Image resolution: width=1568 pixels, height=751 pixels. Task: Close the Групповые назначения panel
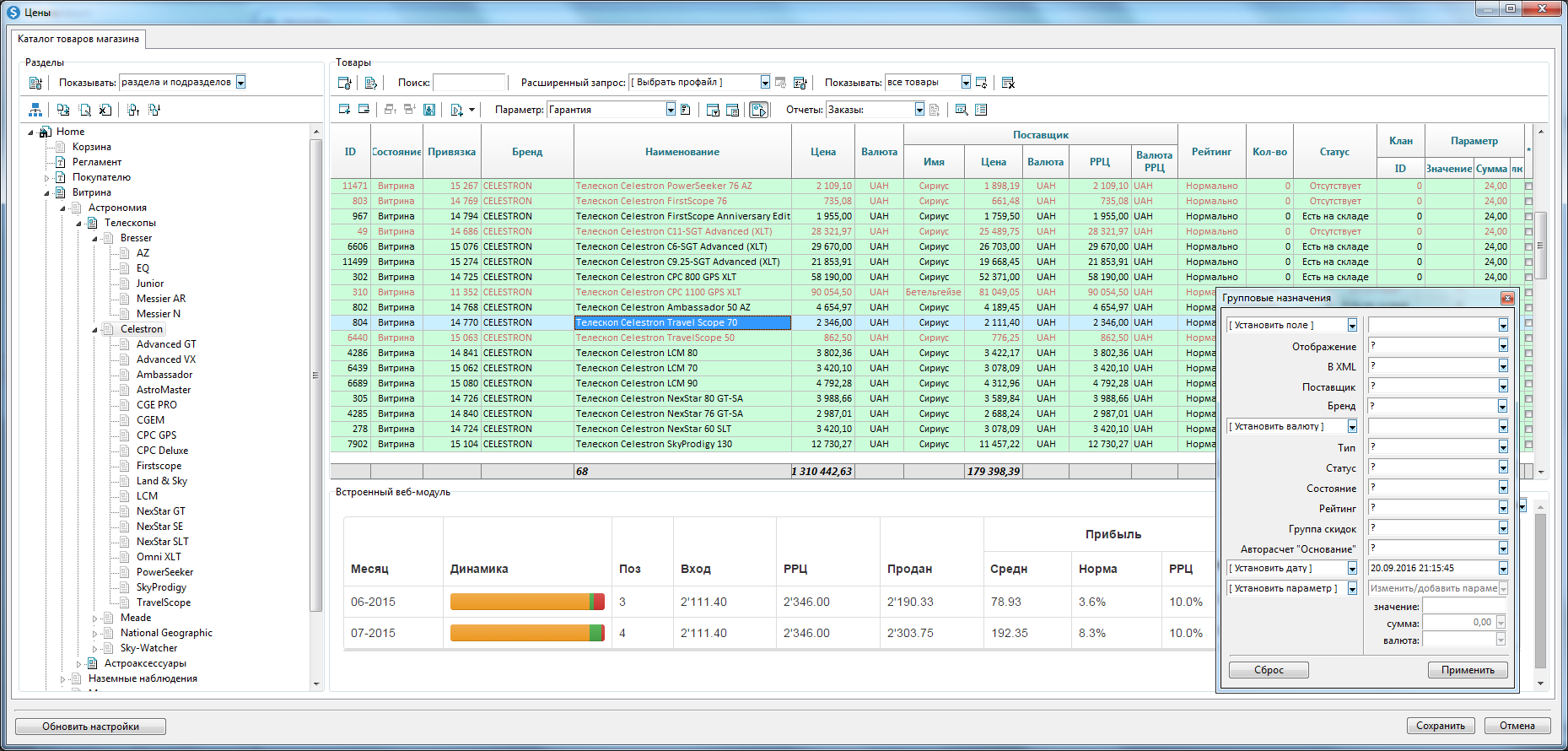pyautogui.click(x=1507, y=299)
